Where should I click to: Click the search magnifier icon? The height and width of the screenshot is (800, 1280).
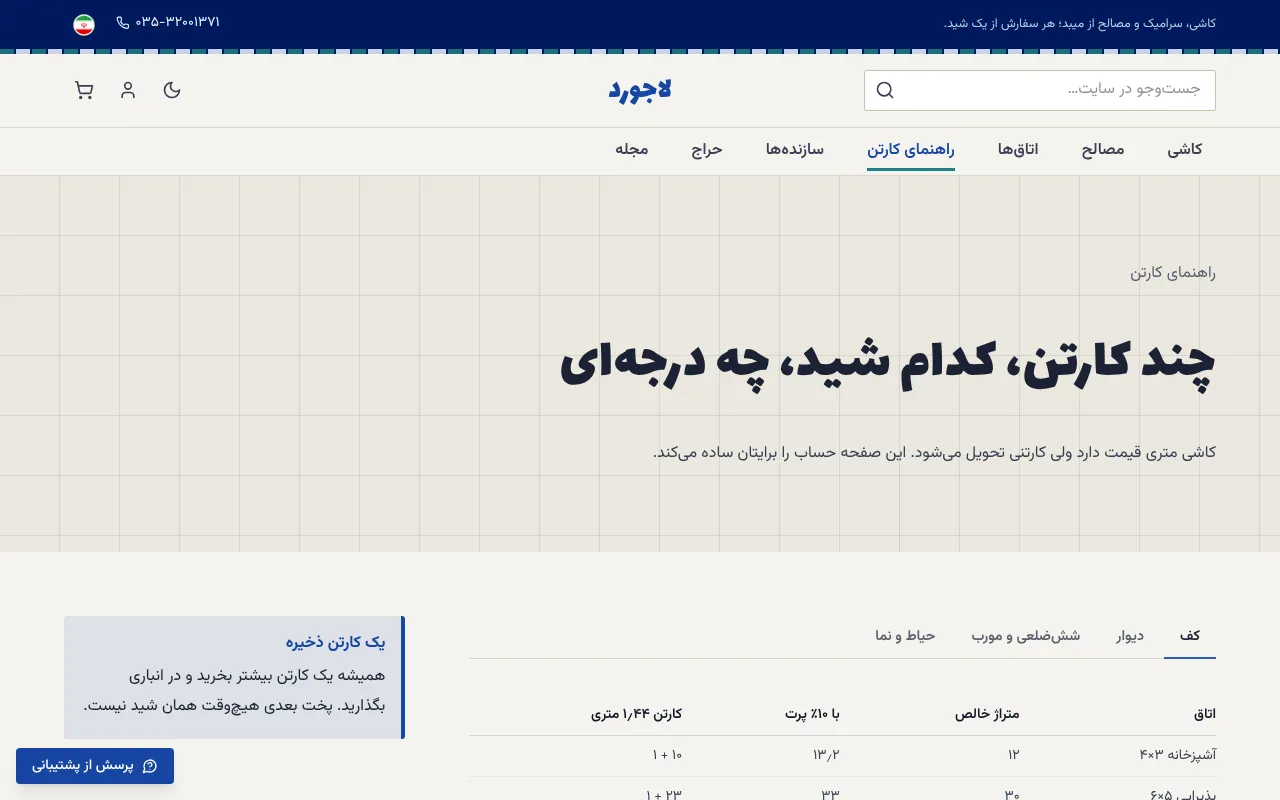coord(885,90)
